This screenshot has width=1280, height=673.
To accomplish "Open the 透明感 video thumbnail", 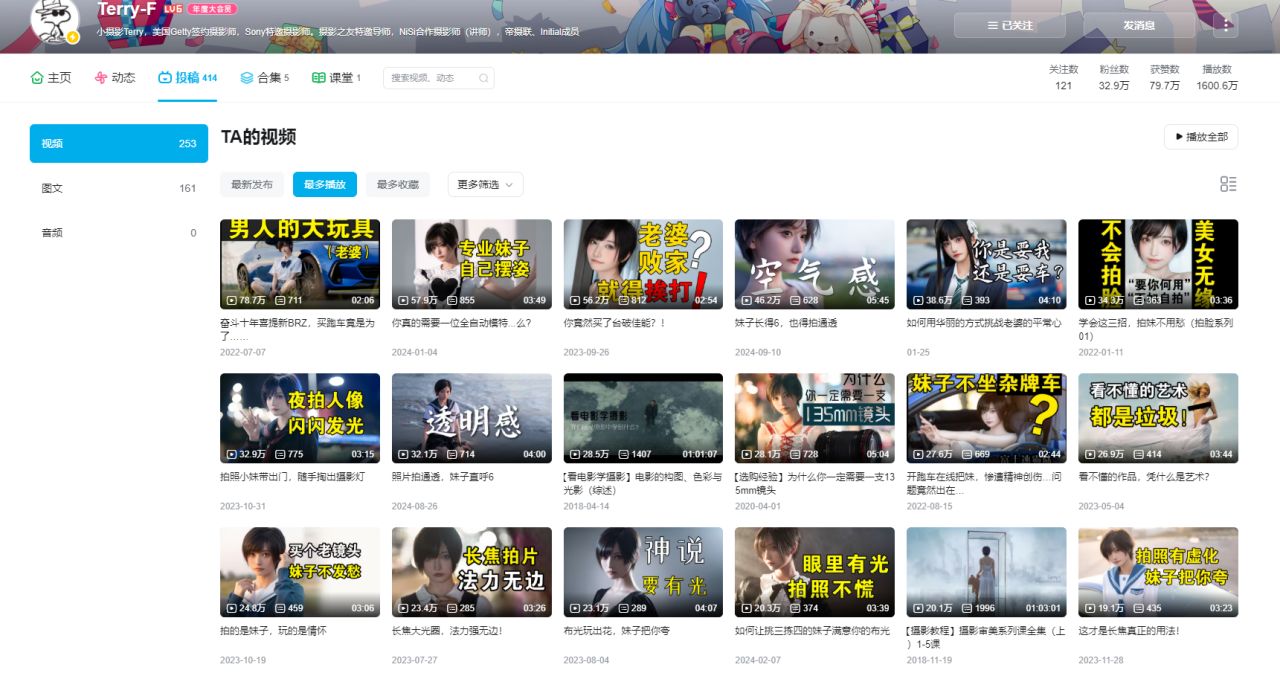I will [x=472, y=418].
